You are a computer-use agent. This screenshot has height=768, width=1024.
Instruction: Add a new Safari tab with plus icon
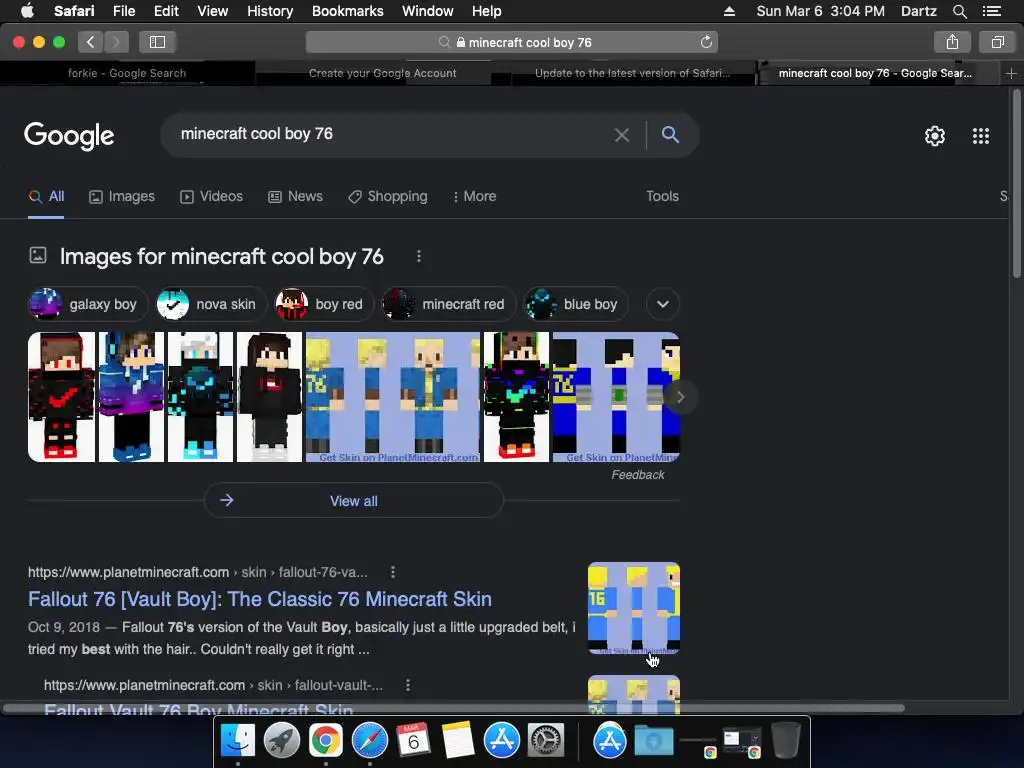[1011, 73]
